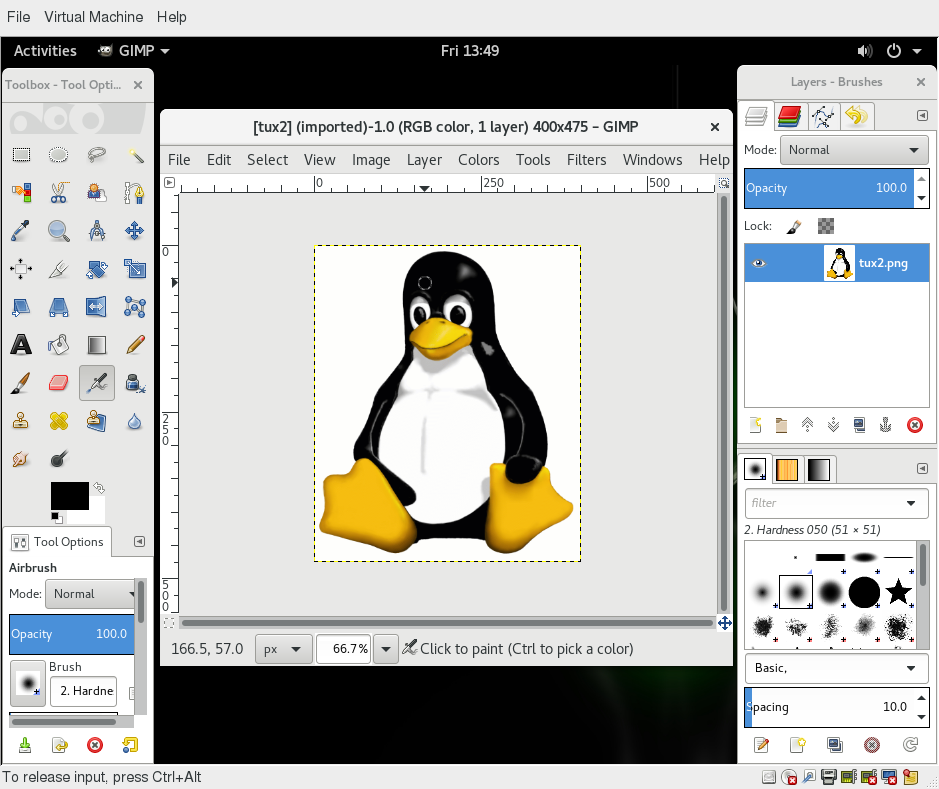Open the Layer menu
The width and height of the screenshot is (939, 789).
424,160
